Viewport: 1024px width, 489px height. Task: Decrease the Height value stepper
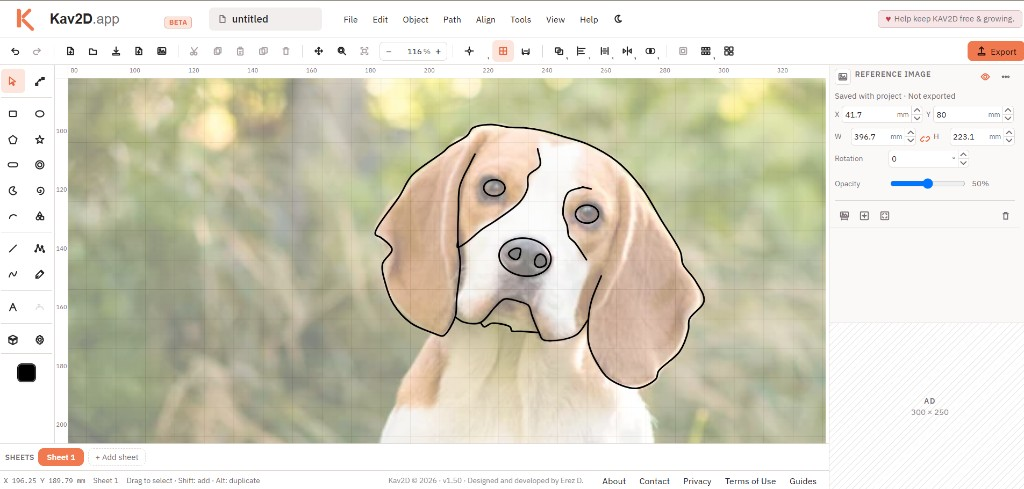(x=1009, y=140)
